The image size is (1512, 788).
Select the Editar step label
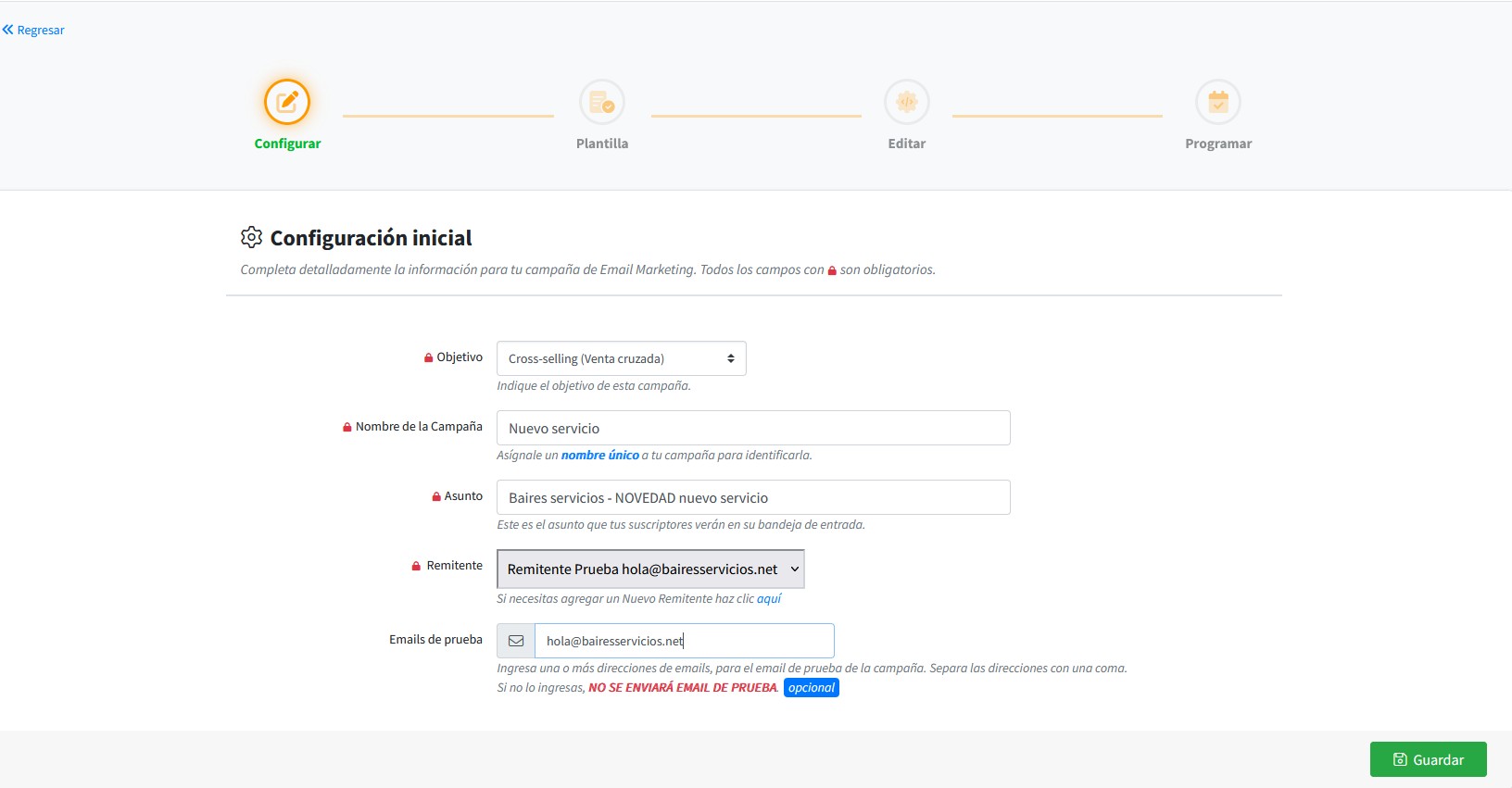[906, 144]
